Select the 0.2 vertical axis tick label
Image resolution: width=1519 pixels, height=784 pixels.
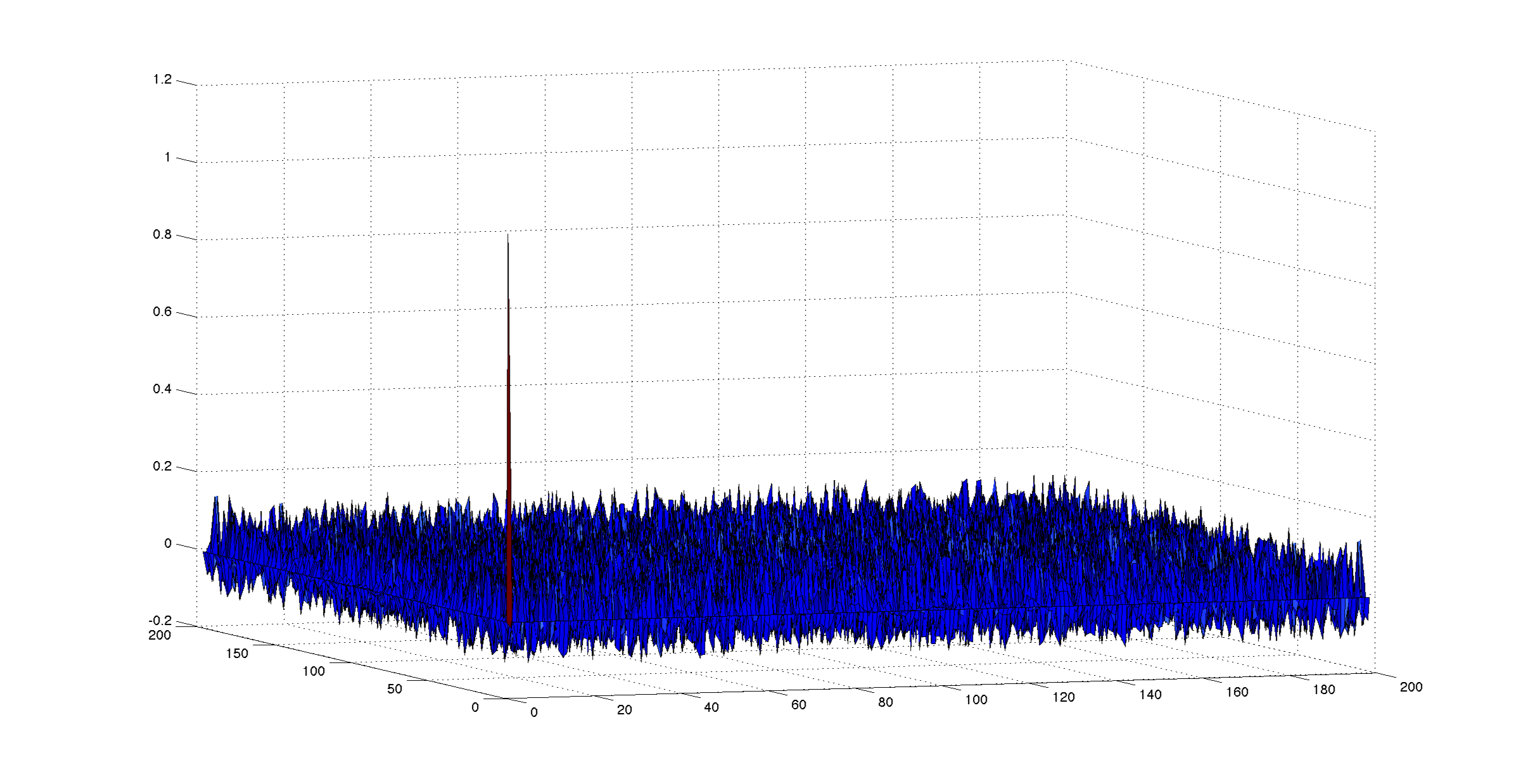pyautogui.click(x=162, y=466)
